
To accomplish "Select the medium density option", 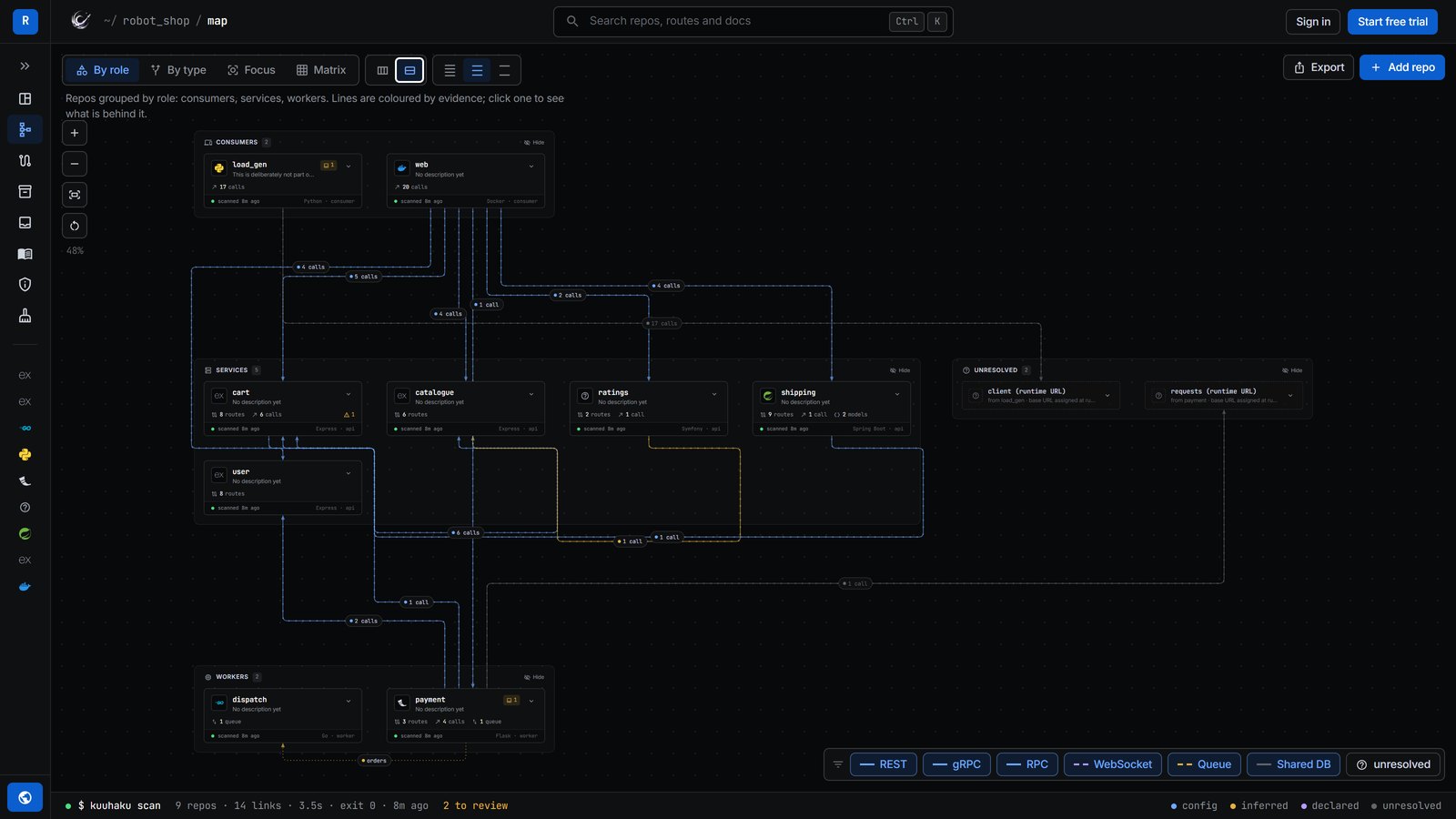I will [477, 70].
